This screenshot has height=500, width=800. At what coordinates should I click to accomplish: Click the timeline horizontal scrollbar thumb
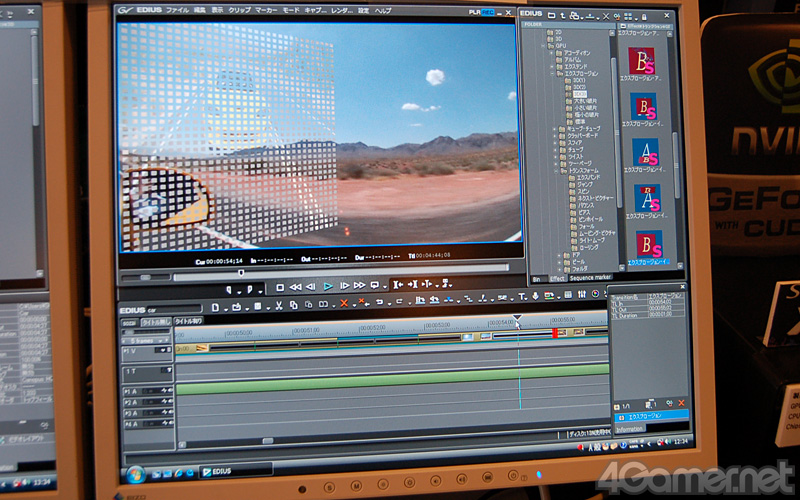pos(268,441)
